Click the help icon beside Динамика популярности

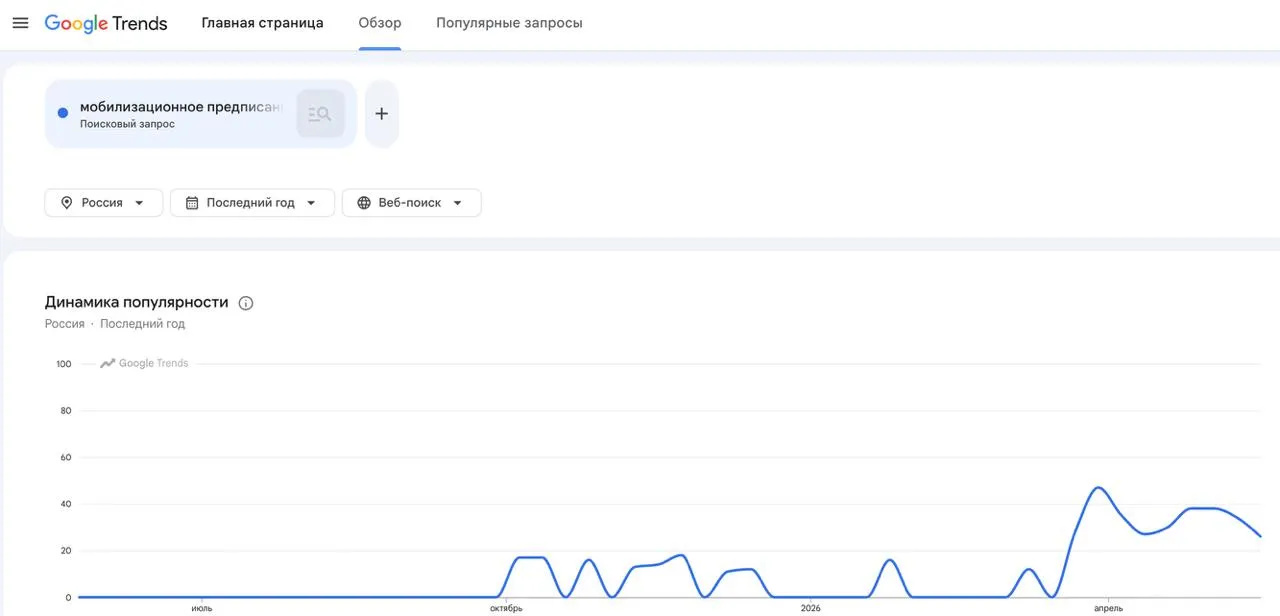point(246,303)
